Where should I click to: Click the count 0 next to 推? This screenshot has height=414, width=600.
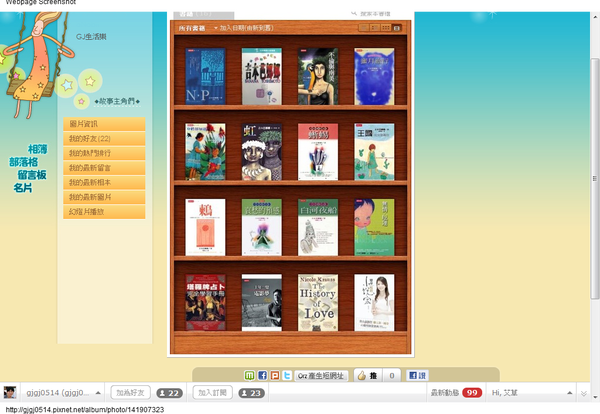click(x=391, y=376)
